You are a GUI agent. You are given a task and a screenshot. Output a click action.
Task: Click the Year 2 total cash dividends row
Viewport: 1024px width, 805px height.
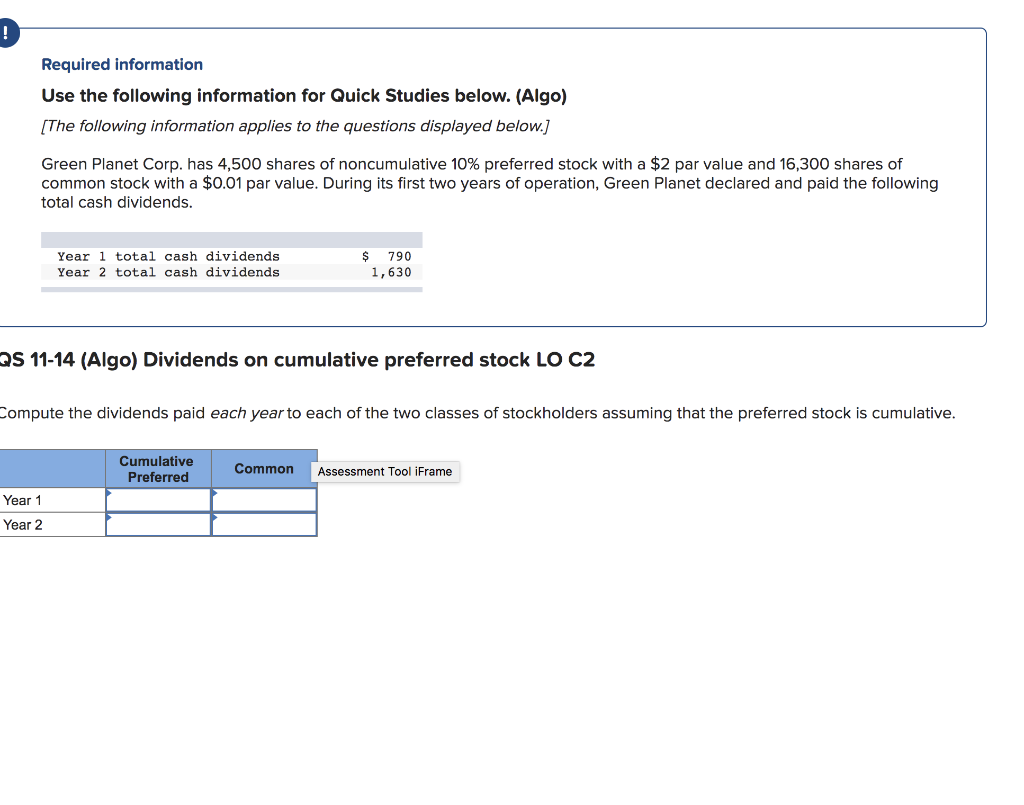[232, 272]
